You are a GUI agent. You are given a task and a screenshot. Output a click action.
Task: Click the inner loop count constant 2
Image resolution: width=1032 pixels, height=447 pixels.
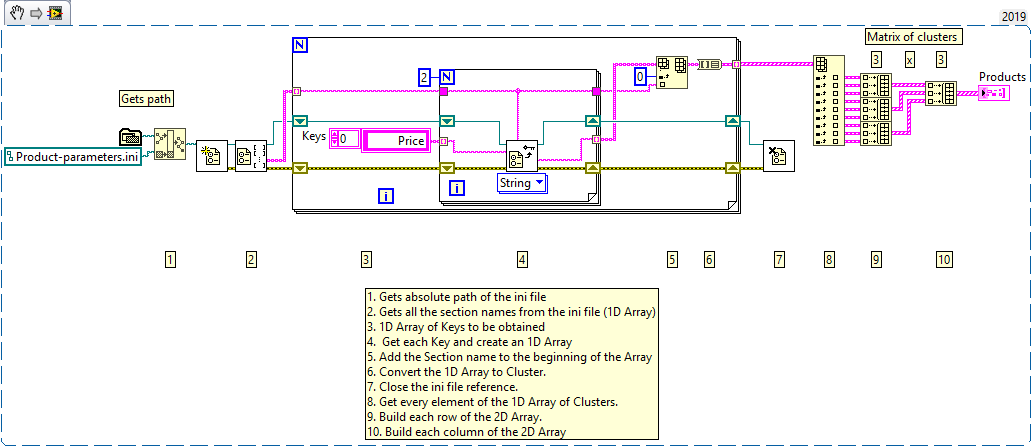tap(424, 77)
